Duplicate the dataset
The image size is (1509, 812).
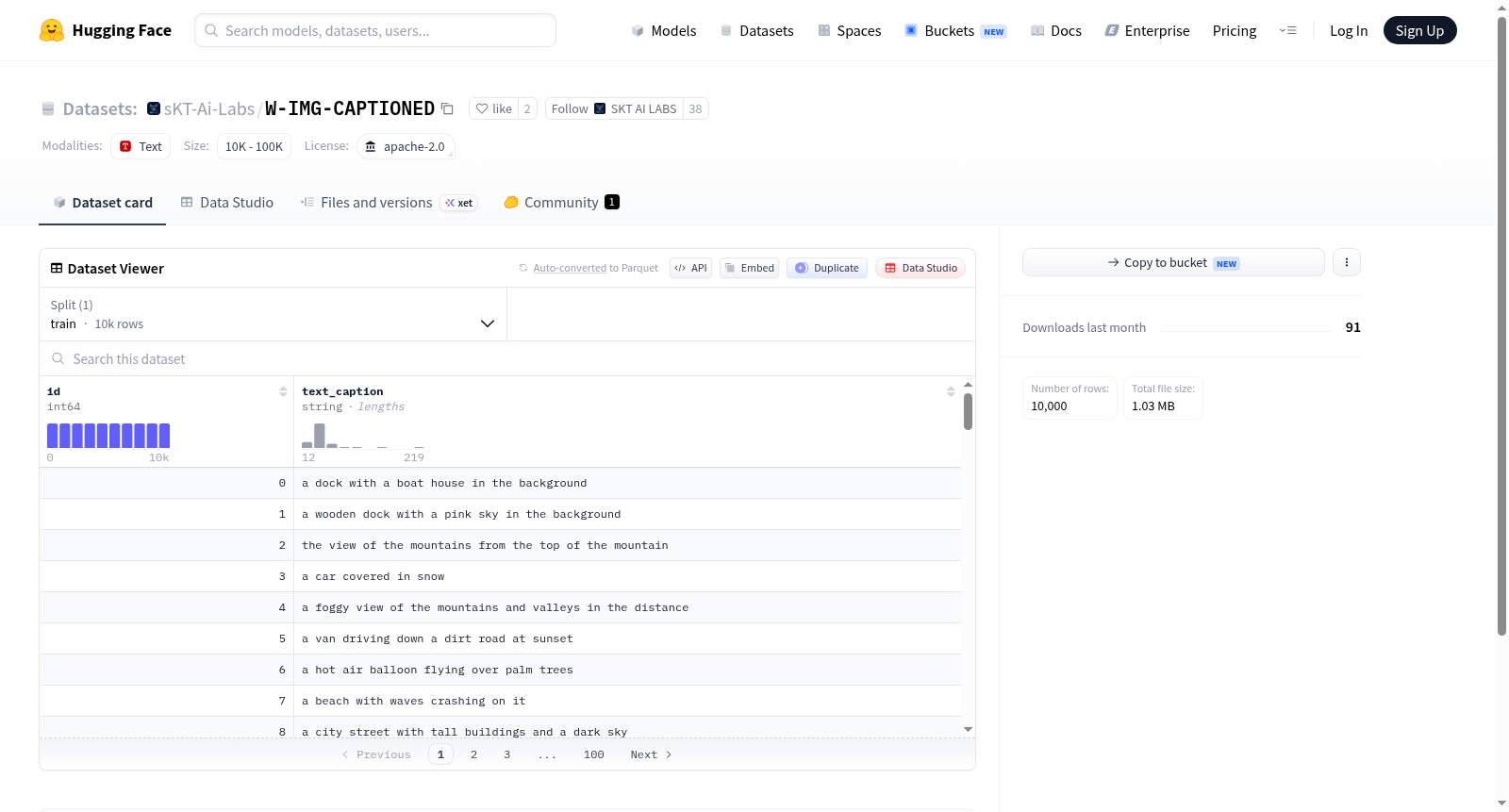coord(827,269)
